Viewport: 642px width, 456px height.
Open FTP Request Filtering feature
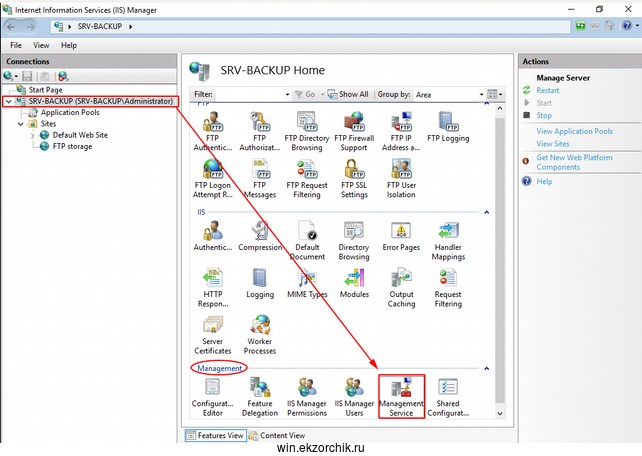307,178
